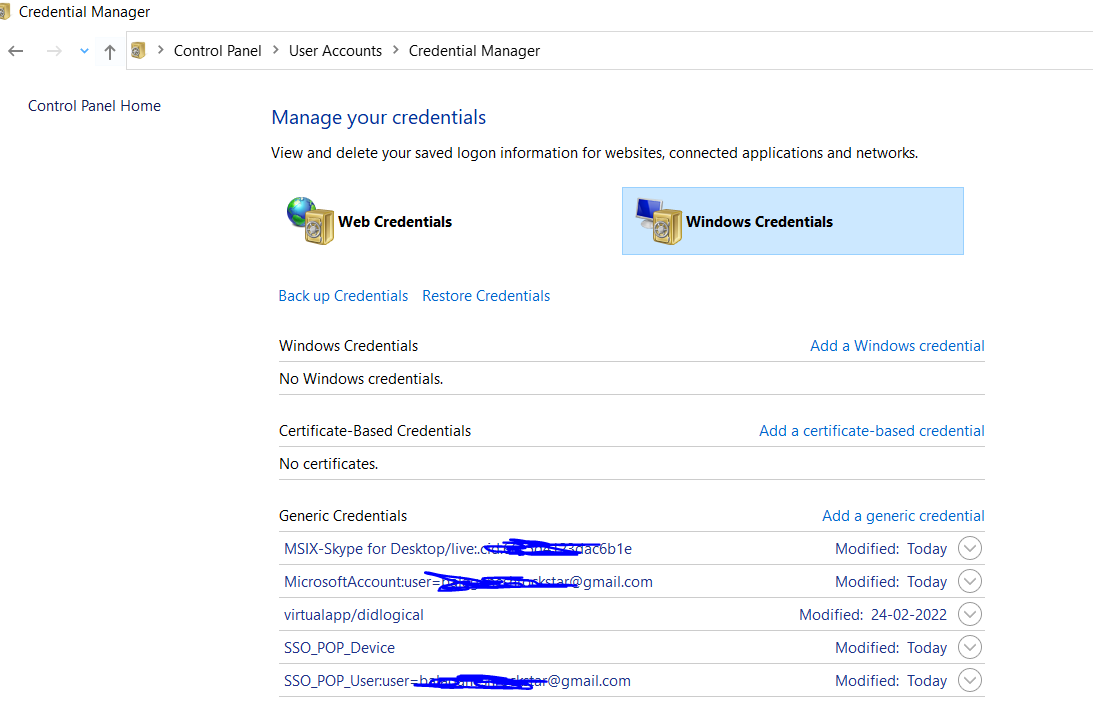1093x703 pixels.
Task: Open the MSIX-Skype for Desktop credential
Action: coord(458,549)
